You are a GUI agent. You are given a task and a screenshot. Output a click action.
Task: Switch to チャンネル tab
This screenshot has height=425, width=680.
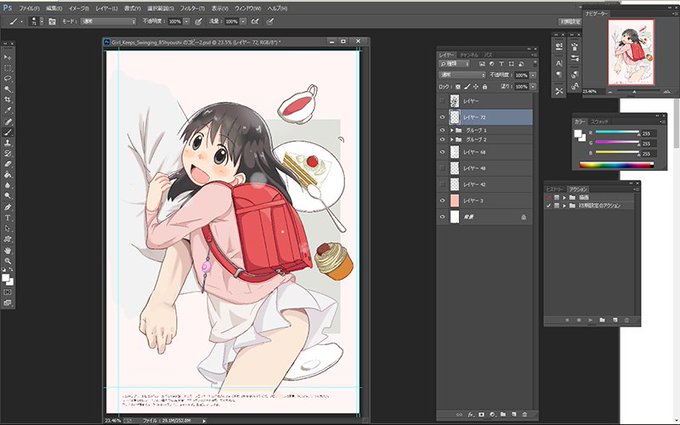[x=469, y=55]
